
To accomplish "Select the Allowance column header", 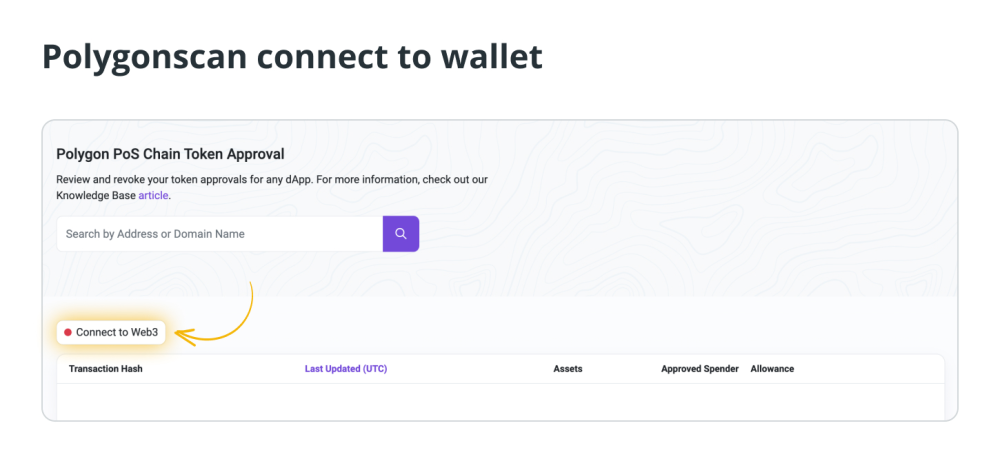I will pyautogui.click(x=772, y=369).
